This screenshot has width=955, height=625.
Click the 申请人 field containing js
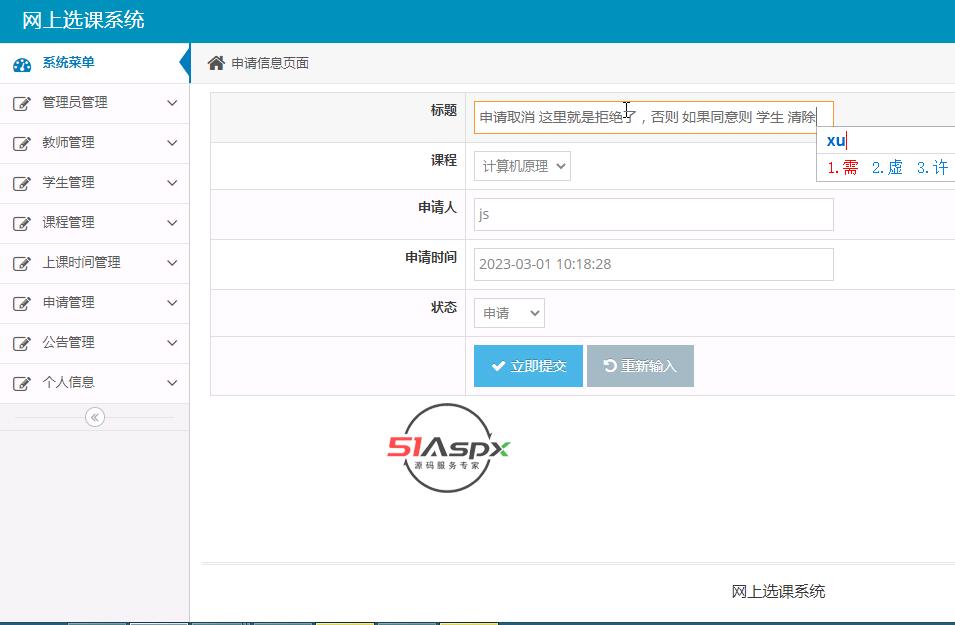coord(654,214)
